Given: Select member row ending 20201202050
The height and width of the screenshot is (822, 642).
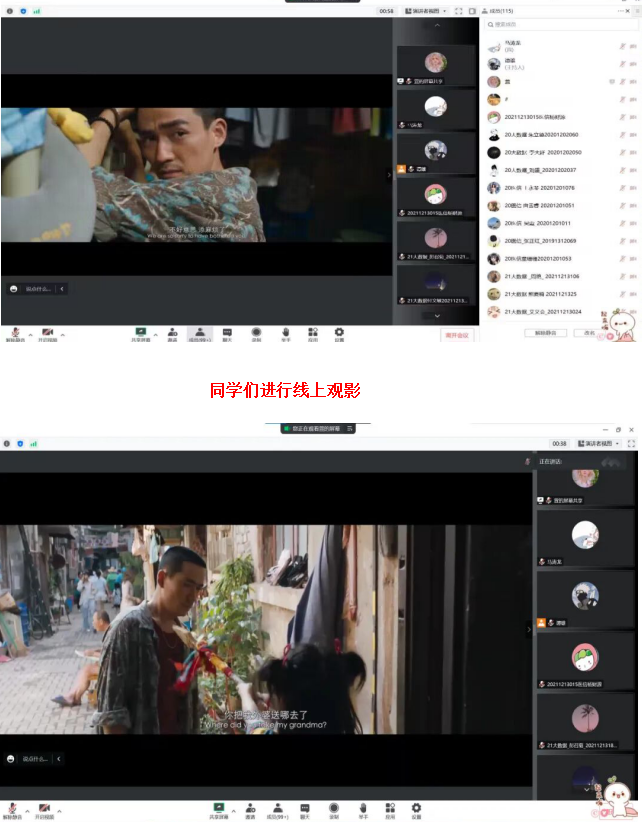Looking at the screenshot, I should pos(561,153).
